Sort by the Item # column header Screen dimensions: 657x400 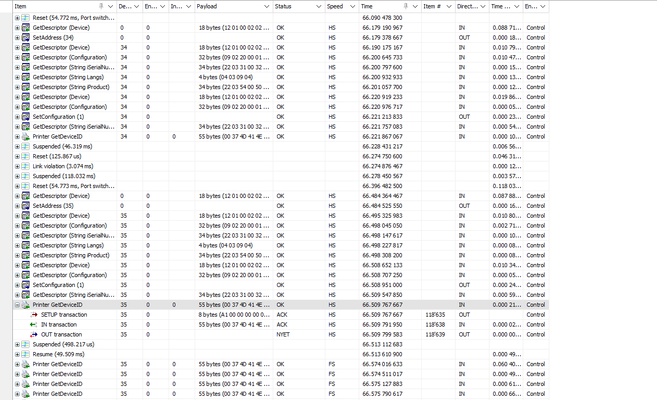(432, 6)
